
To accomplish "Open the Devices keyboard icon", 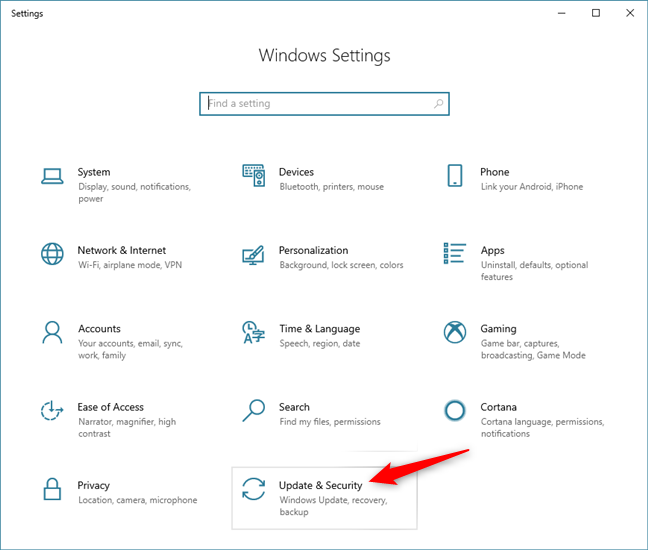I will coord(254,176).
